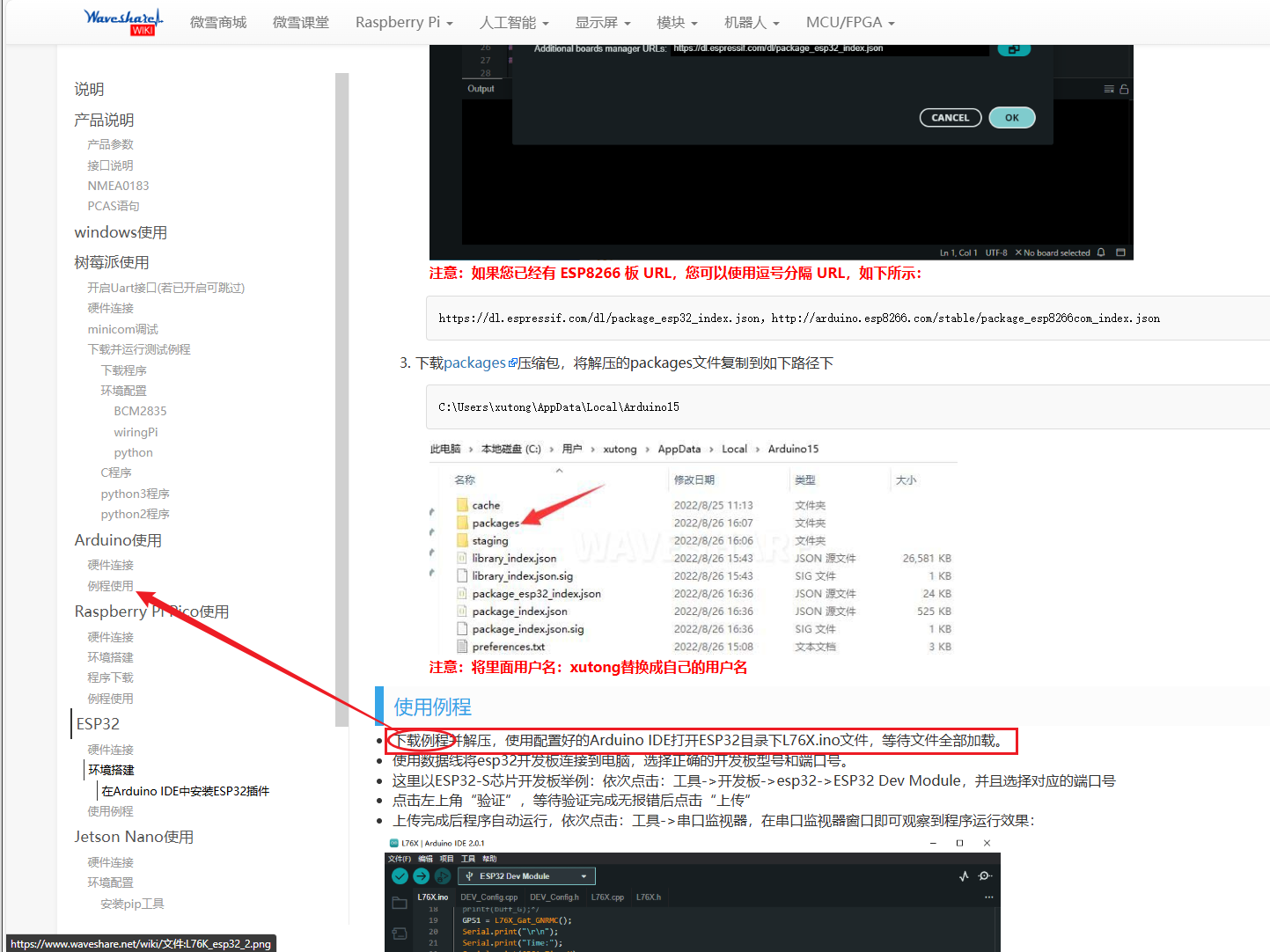Jump to 安装pip工具 in sidebar
The image size is (1270, 952).
pyautogui.click(x=132, y=904)
